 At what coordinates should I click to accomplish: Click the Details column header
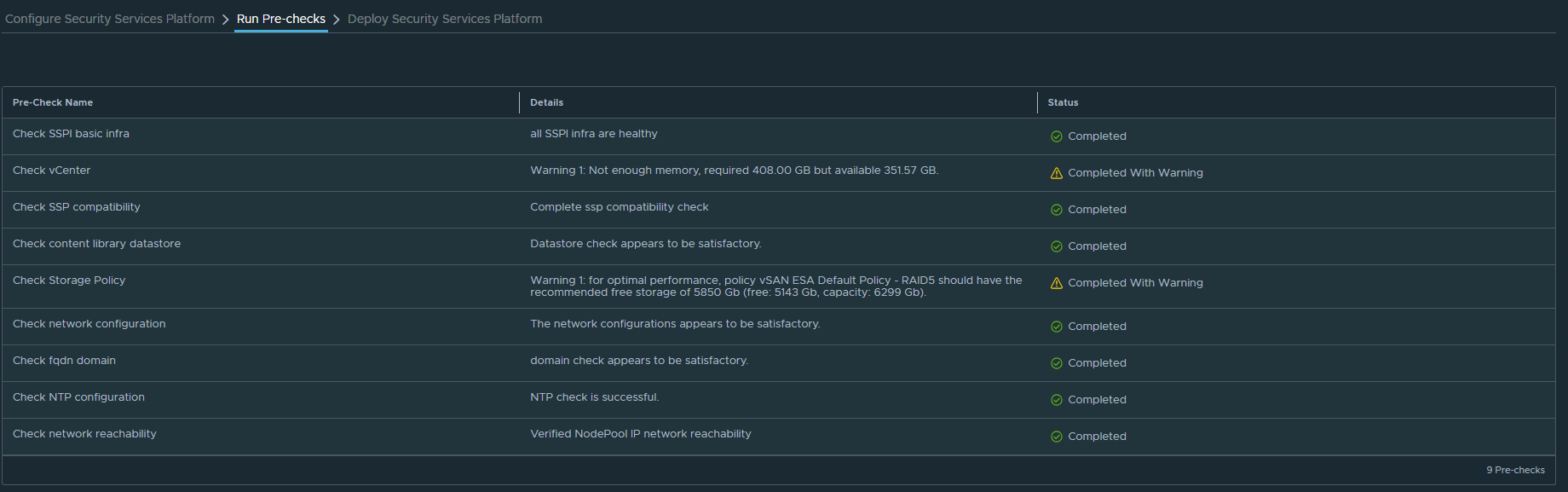[546, 102]
